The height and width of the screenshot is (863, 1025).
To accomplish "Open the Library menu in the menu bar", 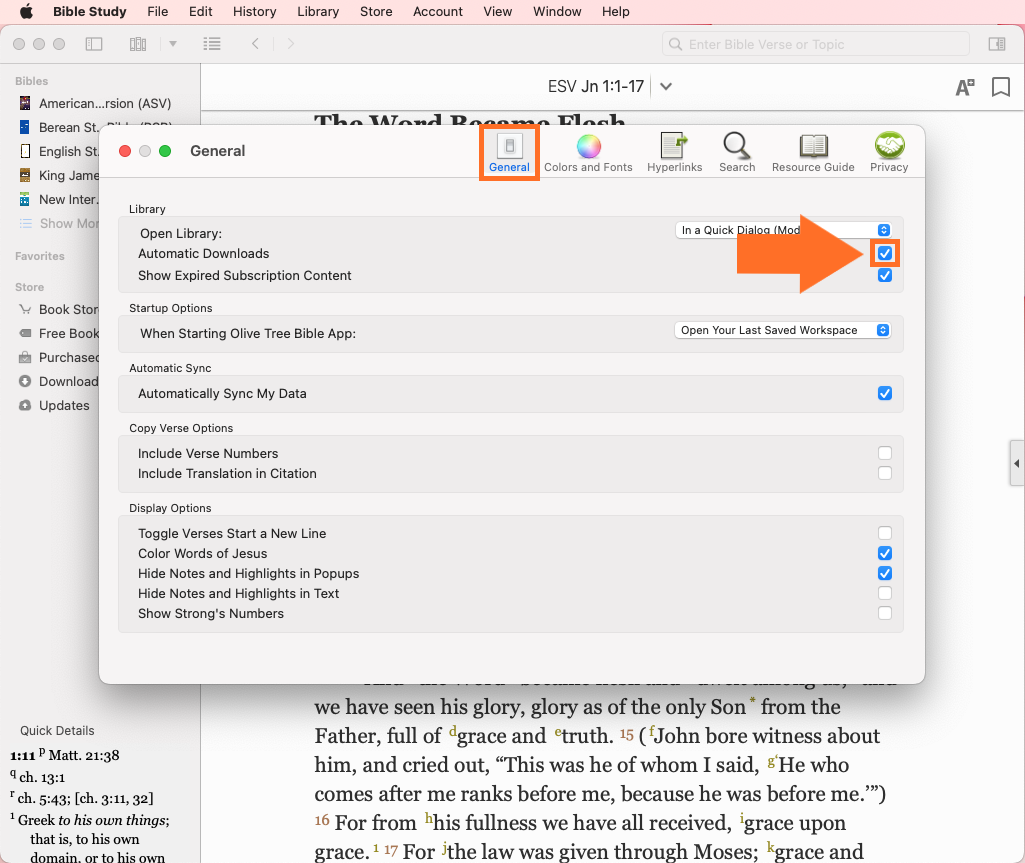I will (318, 12).
